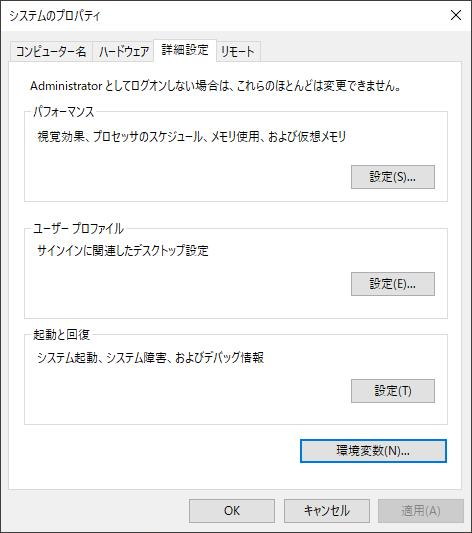This screenshot has width=472, height=533.
Task: Click the ユーザー プロファイル group label
Action: click(x=78, y=228)
